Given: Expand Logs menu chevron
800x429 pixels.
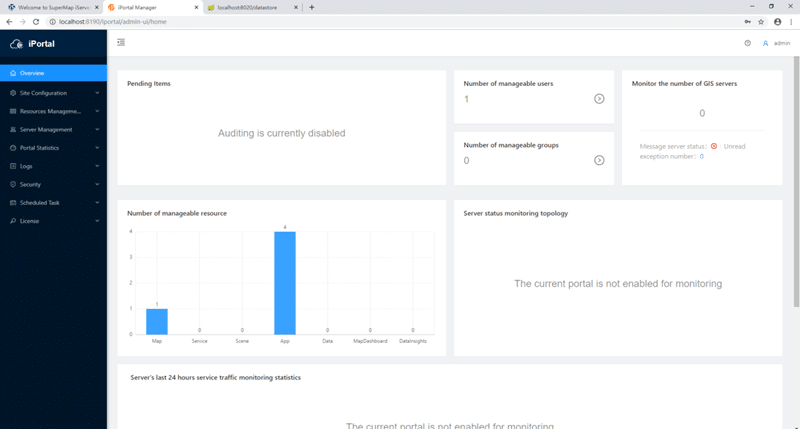Looking at the screenshot, I should pos(97,166).
